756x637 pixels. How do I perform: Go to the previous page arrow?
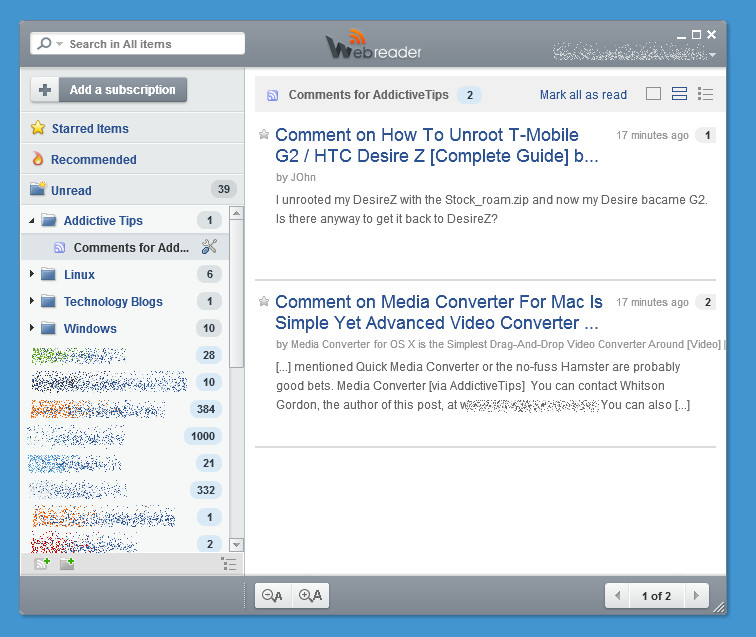[x=618, y=596]
